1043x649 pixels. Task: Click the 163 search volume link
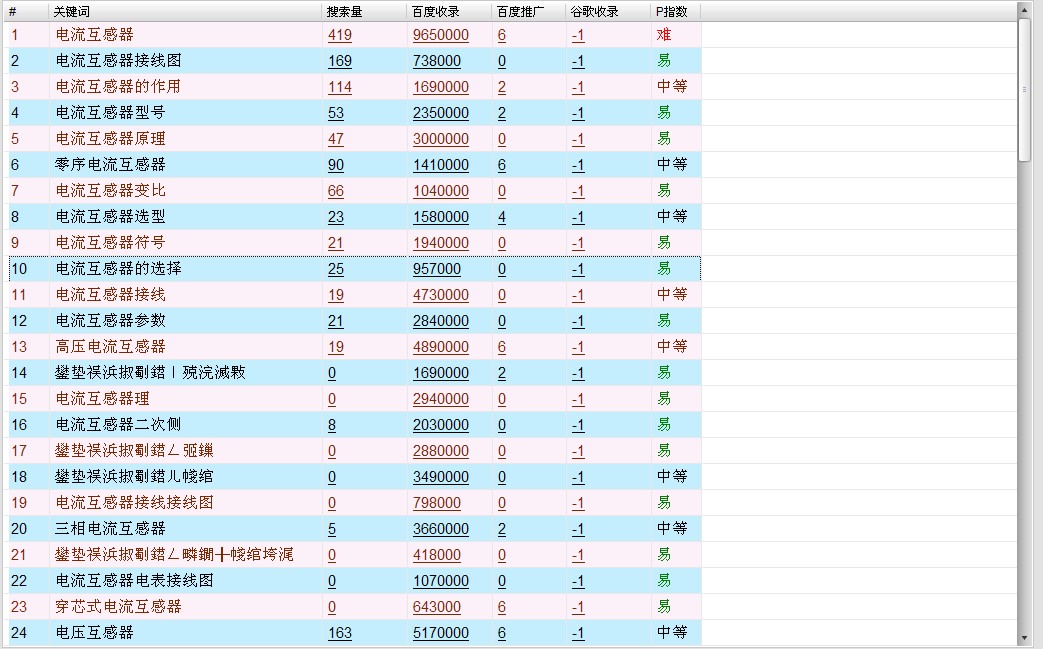339,633
